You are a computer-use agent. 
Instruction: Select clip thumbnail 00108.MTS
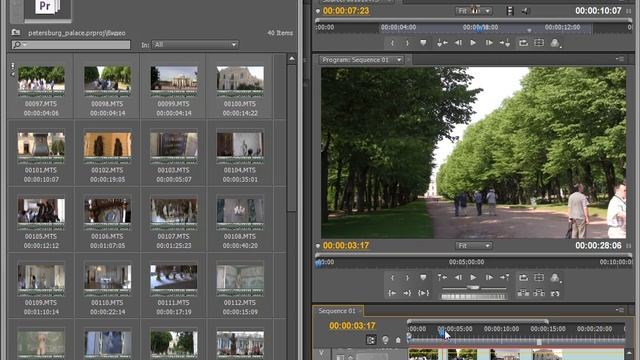pyautogui.click(x=240, y=213)
